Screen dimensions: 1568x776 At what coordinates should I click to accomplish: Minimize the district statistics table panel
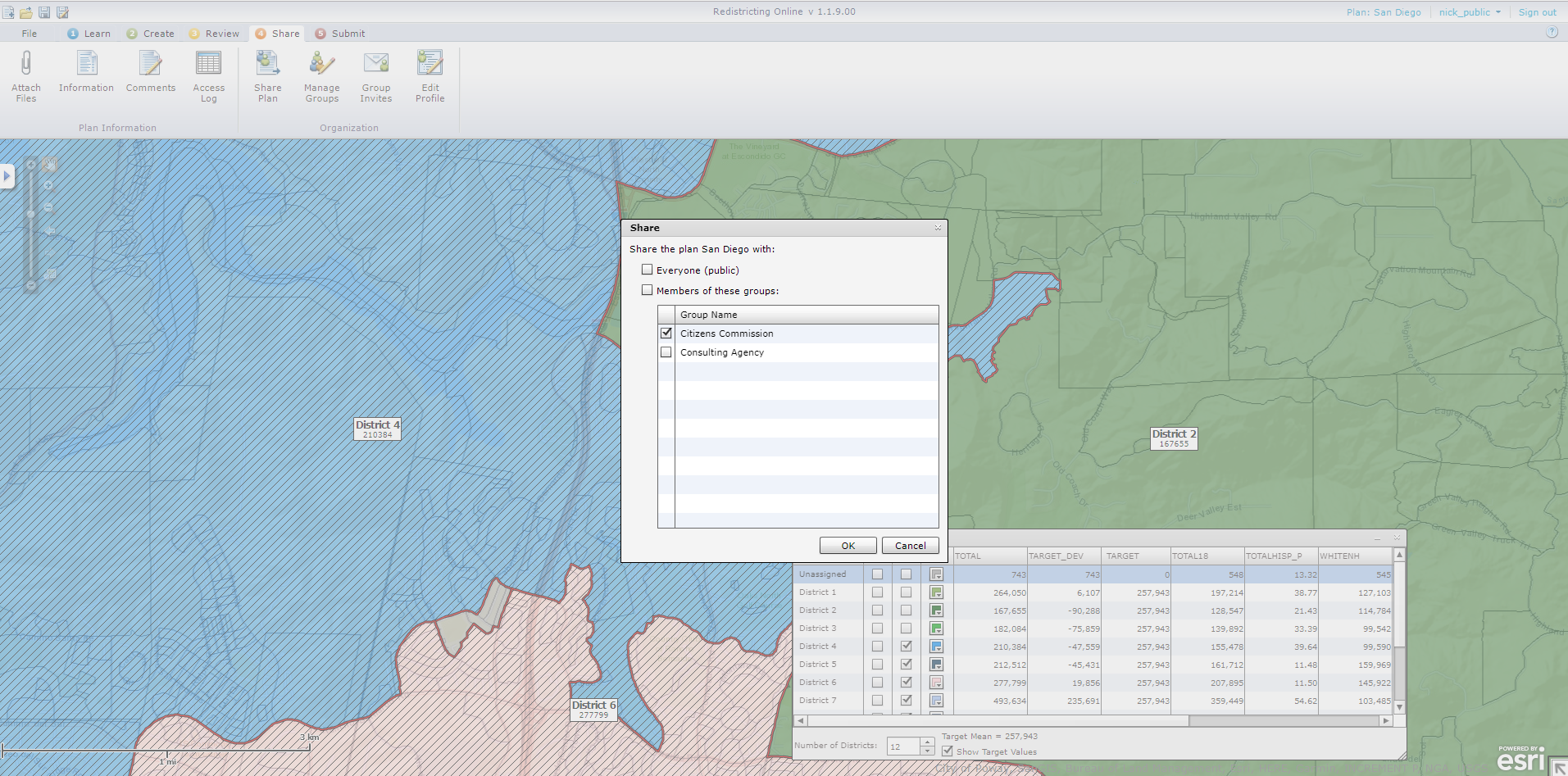[1377, 538]
